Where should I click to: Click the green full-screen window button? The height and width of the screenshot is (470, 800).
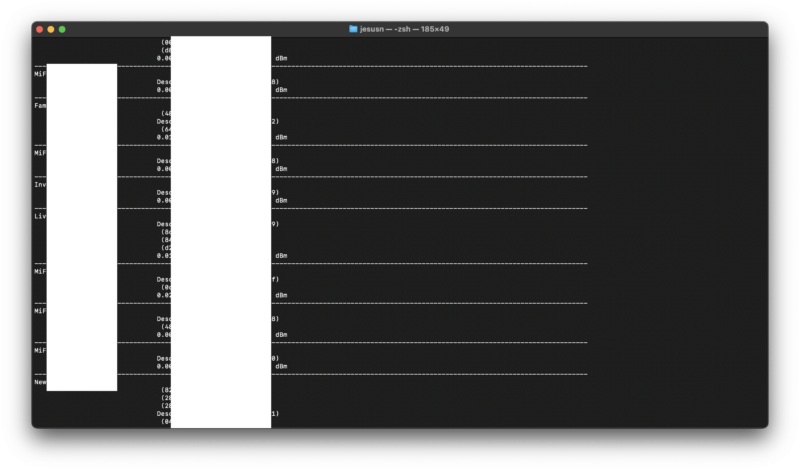pyautogui.click(x=62, y=29)
